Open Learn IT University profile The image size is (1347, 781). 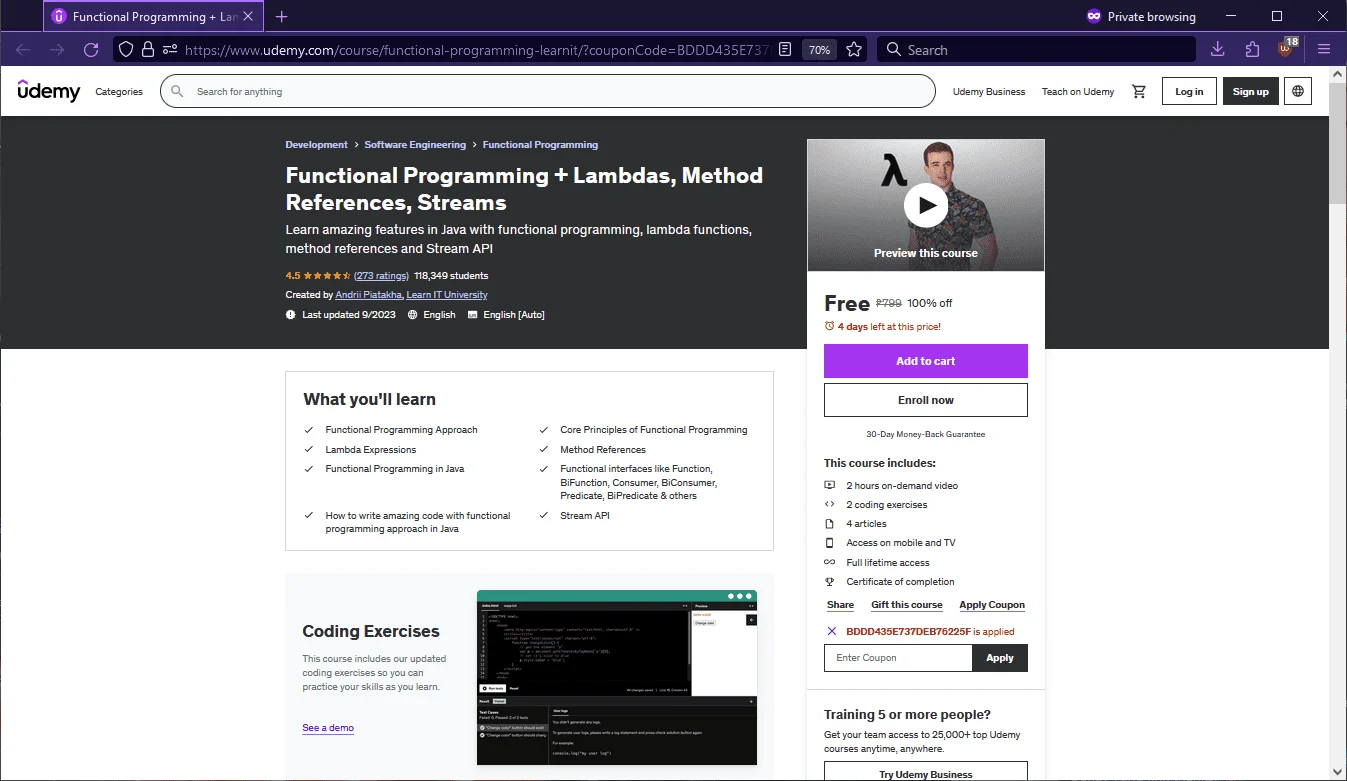point(447,295)
